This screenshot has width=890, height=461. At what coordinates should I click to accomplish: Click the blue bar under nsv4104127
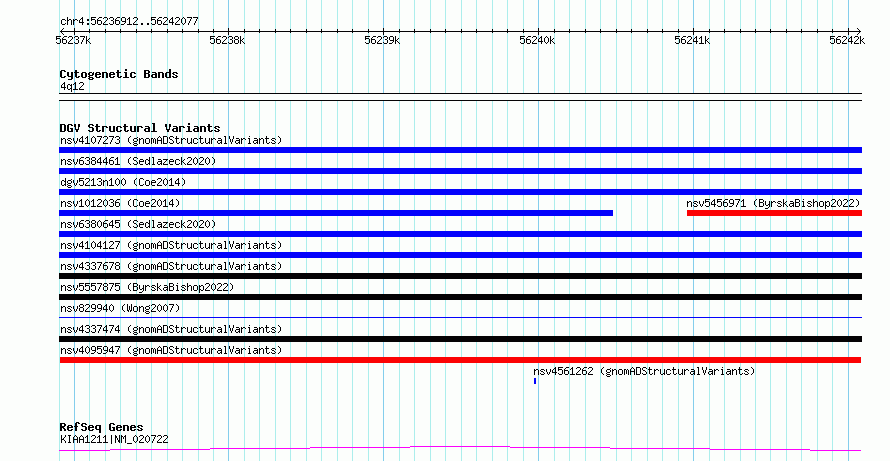pyautogui.click(x=460, y=255)
